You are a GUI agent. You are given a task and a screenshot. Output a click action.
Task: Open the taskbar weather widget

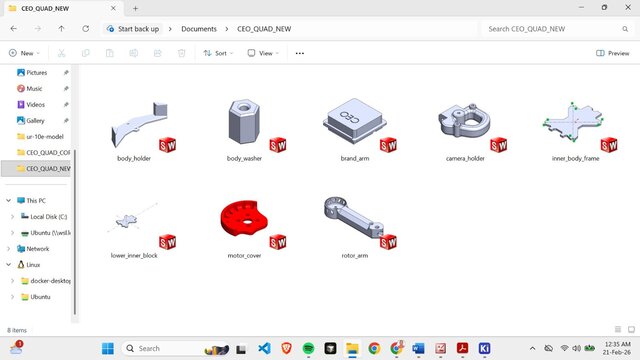tap(16, 348)
